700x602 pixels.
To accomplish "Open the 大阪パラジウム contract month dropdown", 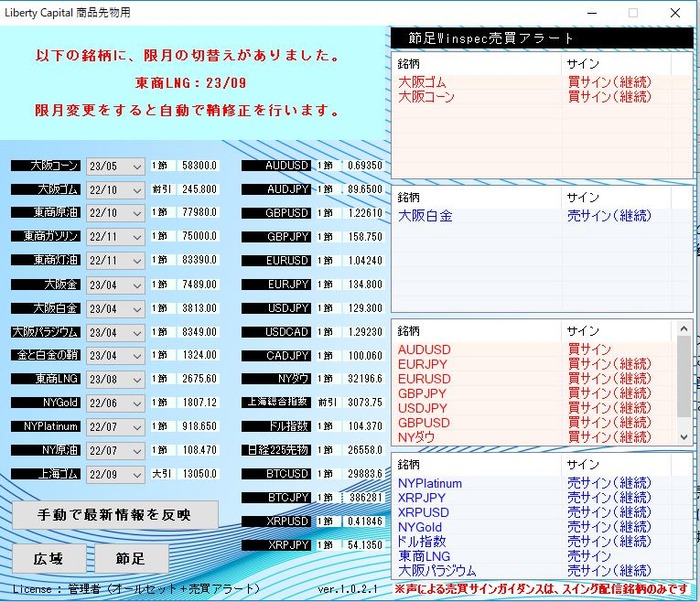I will pyautogui.click(x=115, y=332).
